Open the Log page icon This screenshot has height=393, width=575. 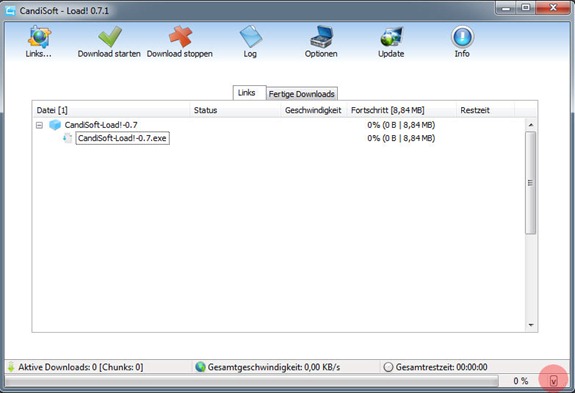250,36
